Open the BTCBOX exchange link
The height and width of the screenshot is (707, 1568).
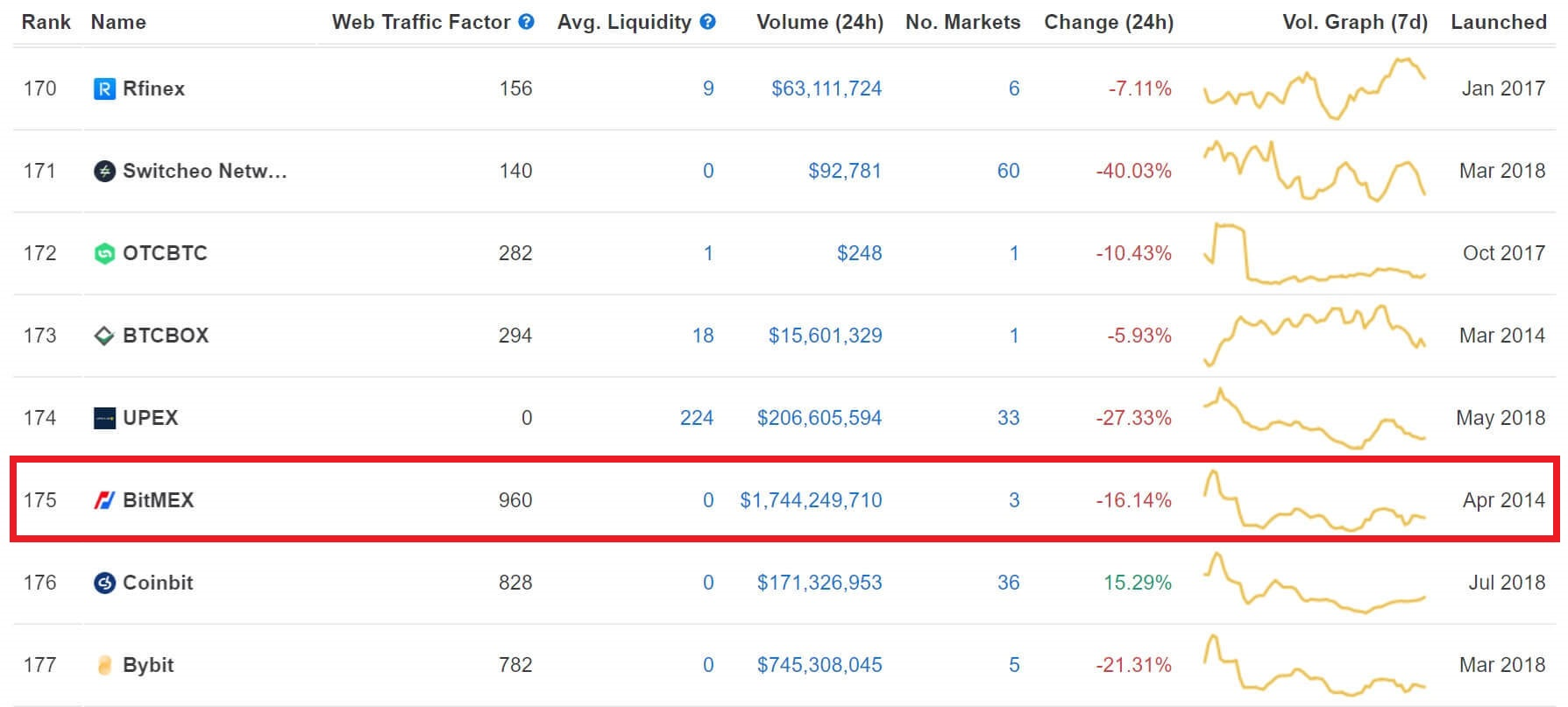pyautogui.click(x=166, y=336)
